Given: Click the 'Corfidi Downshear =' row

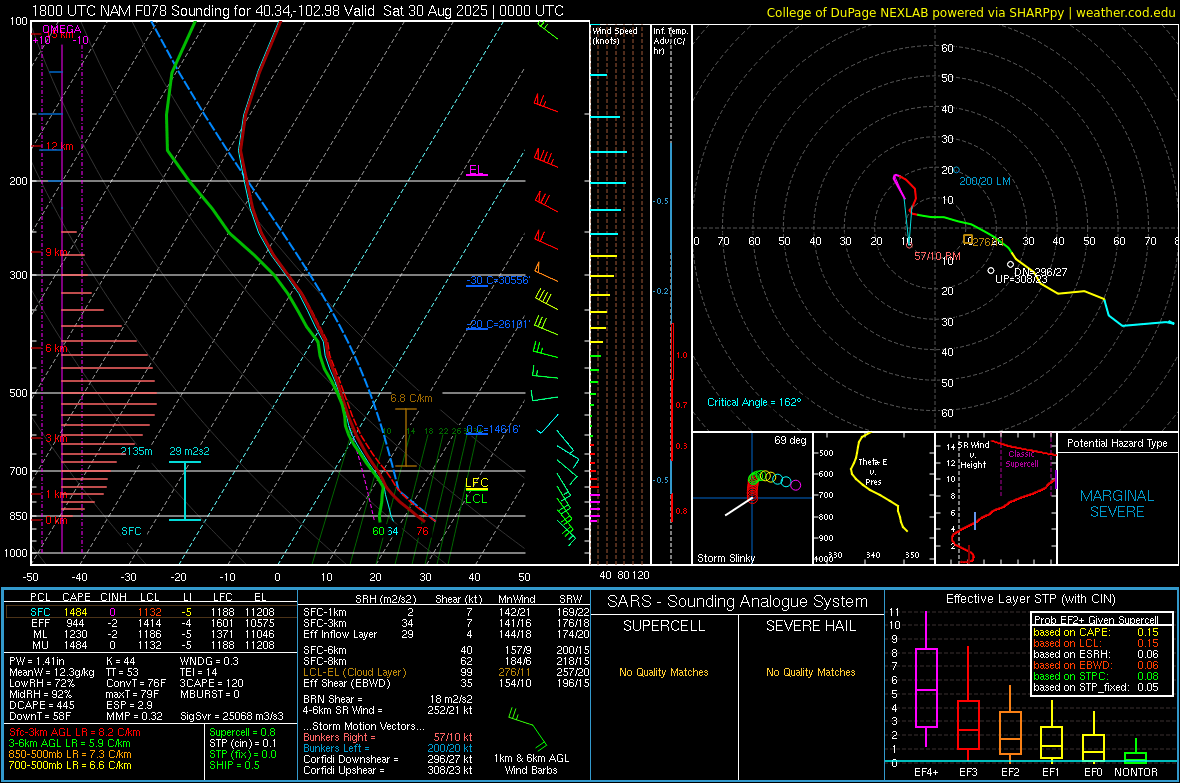Looking at the screenshot, I should [x=388, y=759].
